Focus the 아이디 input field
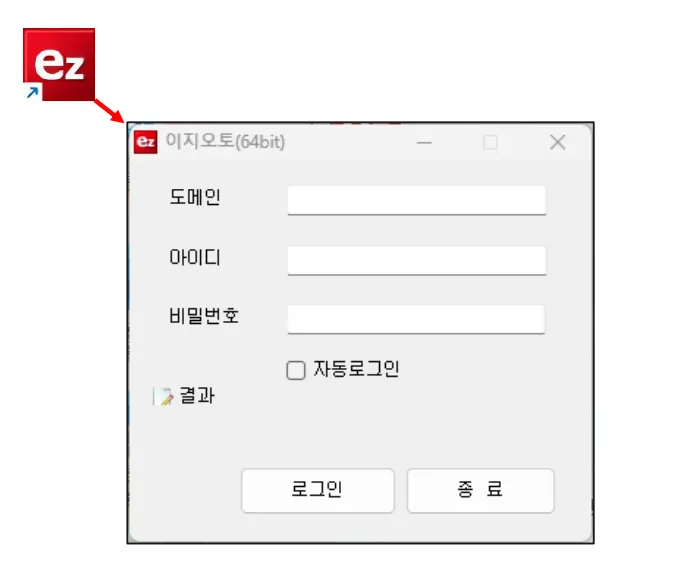Image resolution: width=675 pixels, height=566 pixels. click(x=417, y=260)
